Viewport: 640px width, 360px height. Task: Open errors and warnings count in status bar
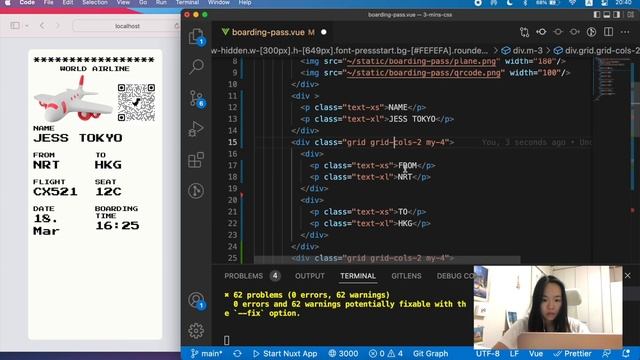coord(386,353)
